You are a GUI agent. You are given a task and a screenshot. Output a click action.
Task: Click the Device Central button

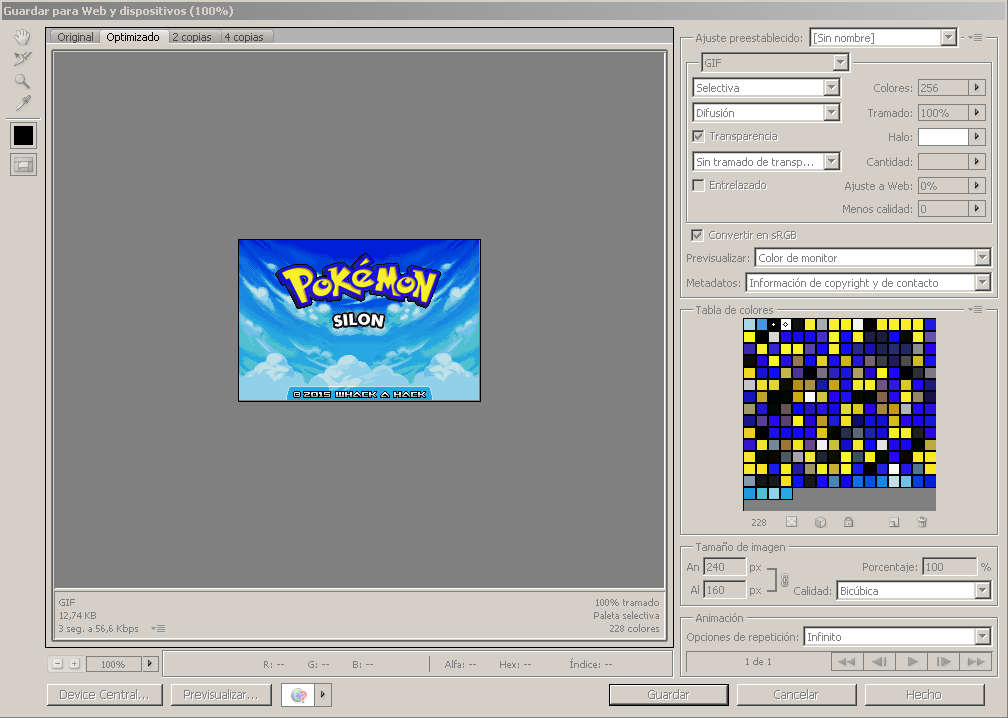[104, 695]
